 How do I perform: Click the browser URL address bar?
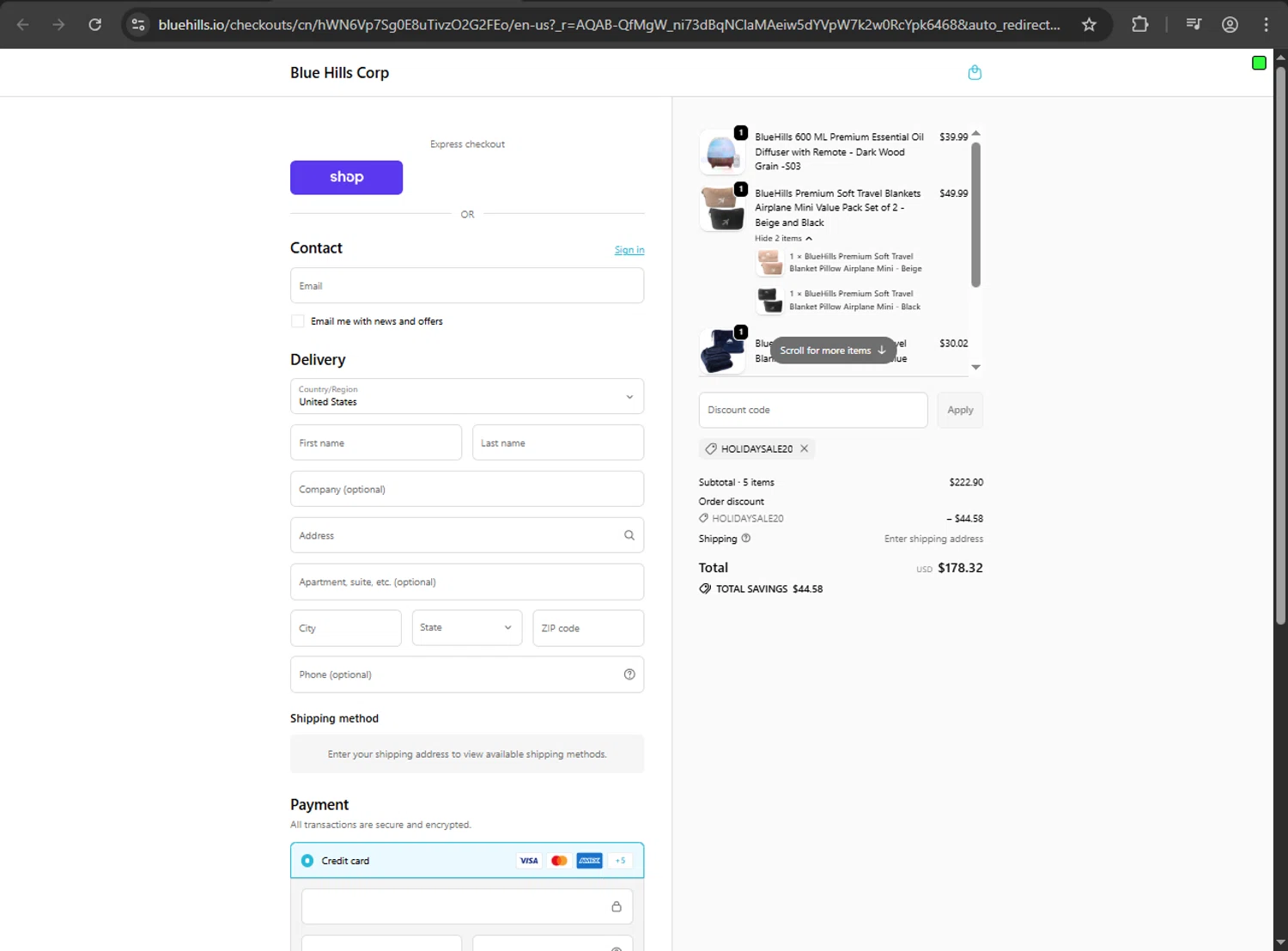coord(610,25)
